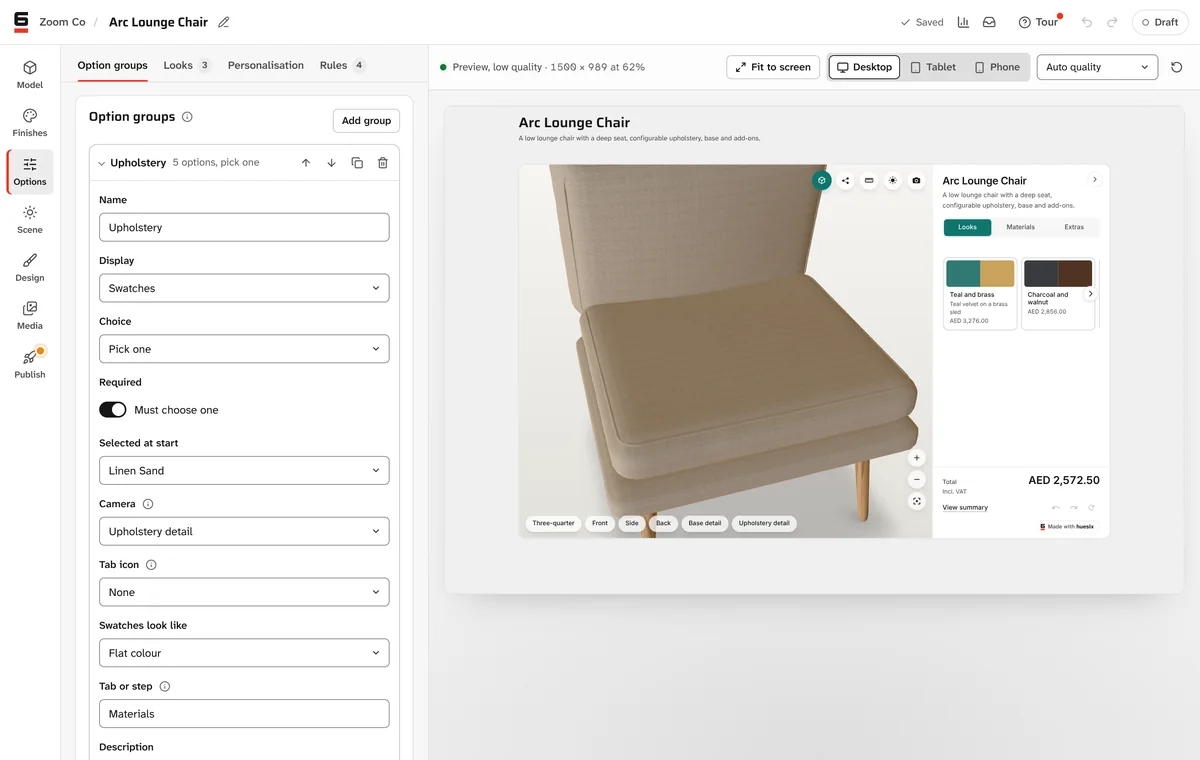Open the Publish section in the sidebar
Screen dimensions: 1200x760
[30, 365]
